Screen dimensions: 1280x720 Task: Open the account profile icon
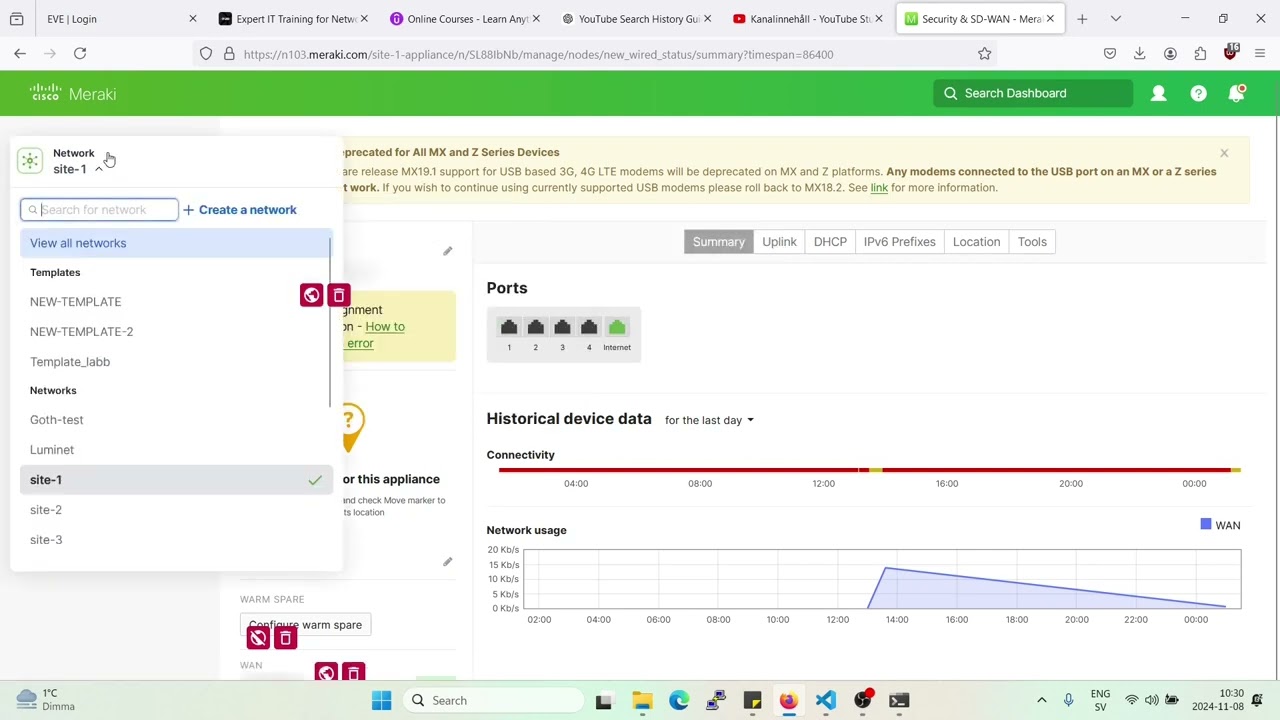coord(1158,93)
